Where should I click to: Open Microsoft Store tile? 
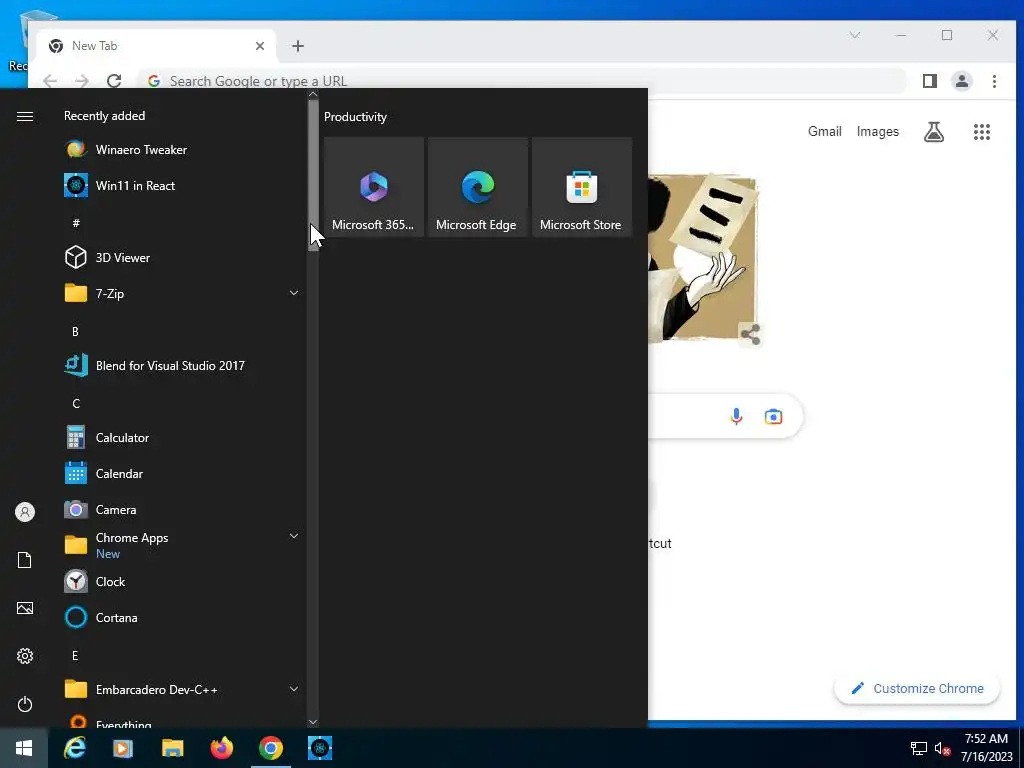(582, 187)
